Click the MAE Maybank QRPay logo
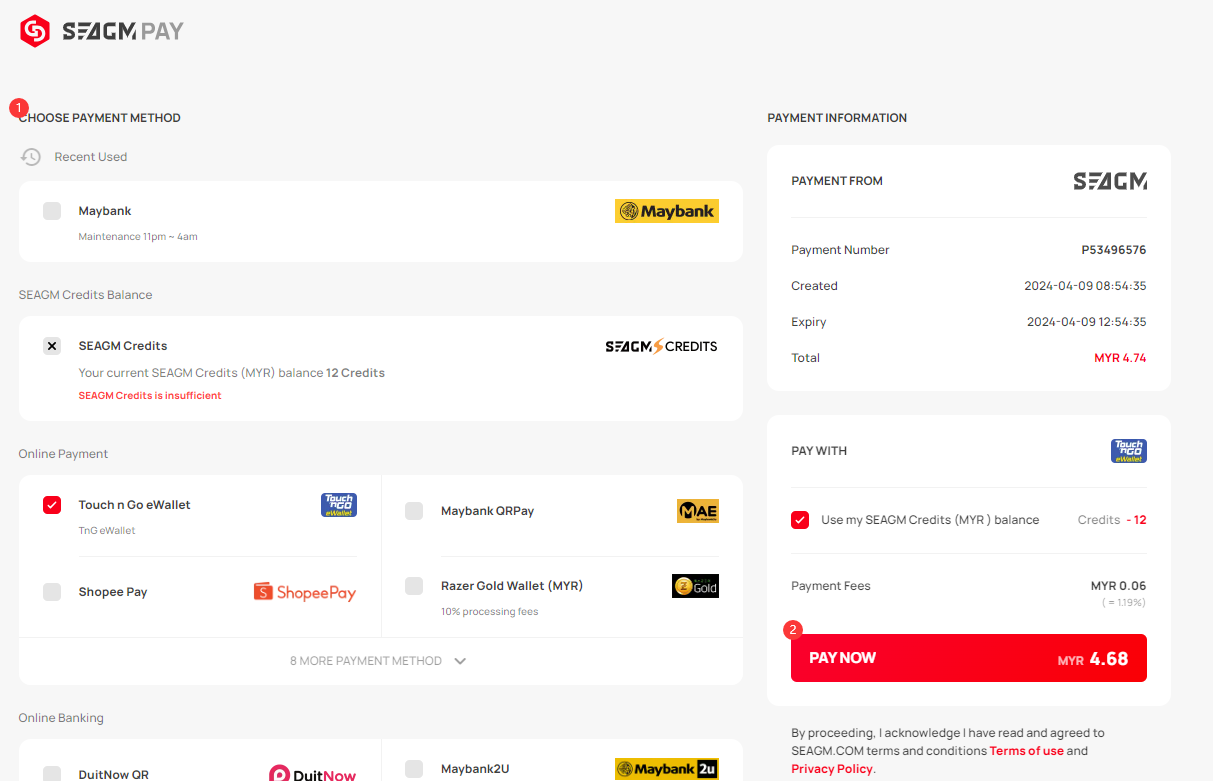 coord(698,511)
